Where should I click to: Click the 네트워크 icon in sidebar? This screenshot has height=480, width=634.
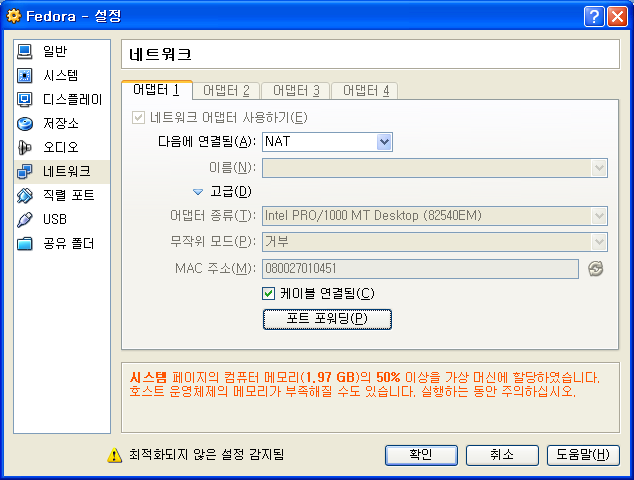[24, 171]
